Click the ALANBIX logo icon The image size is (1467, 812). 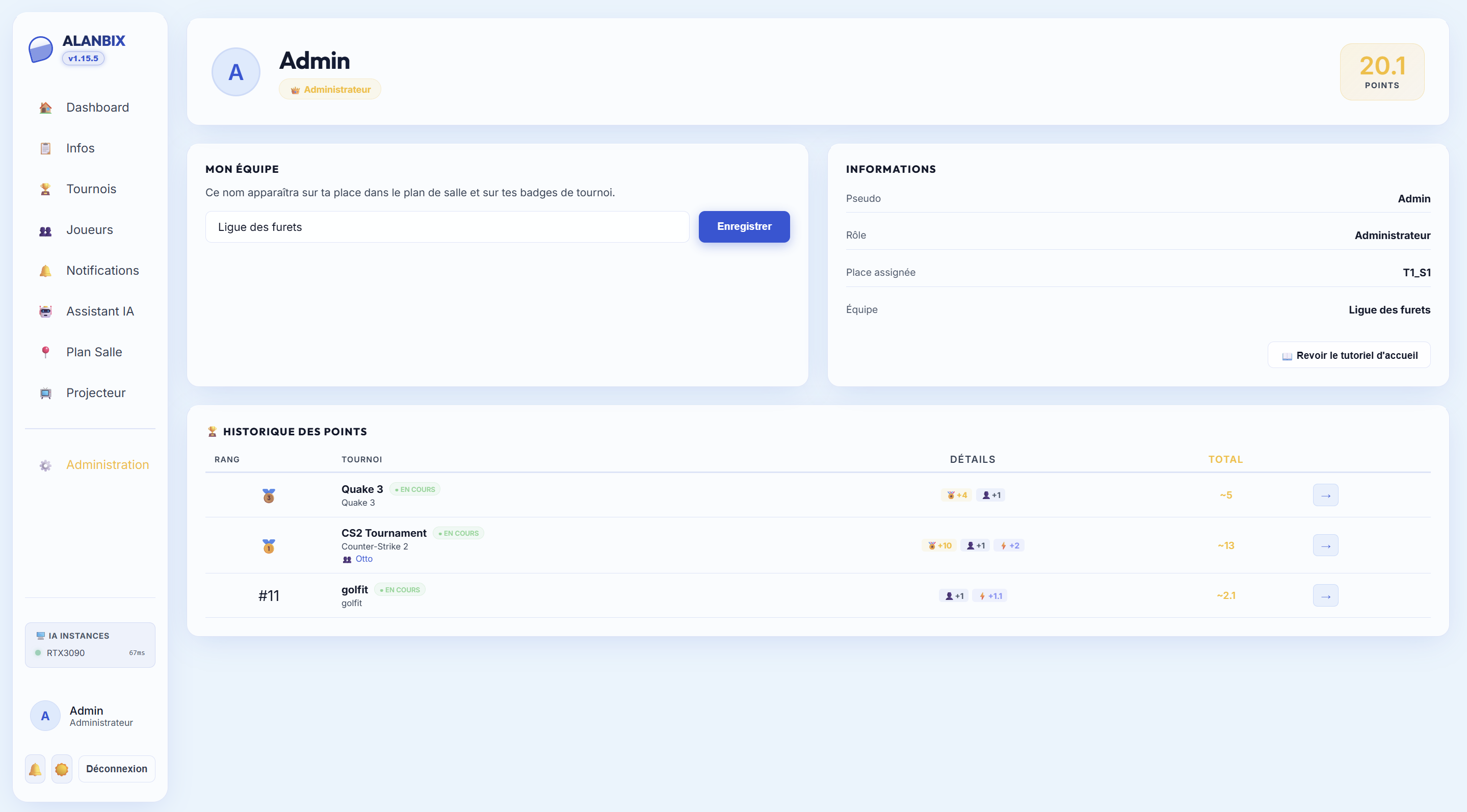tap(40, 49)
